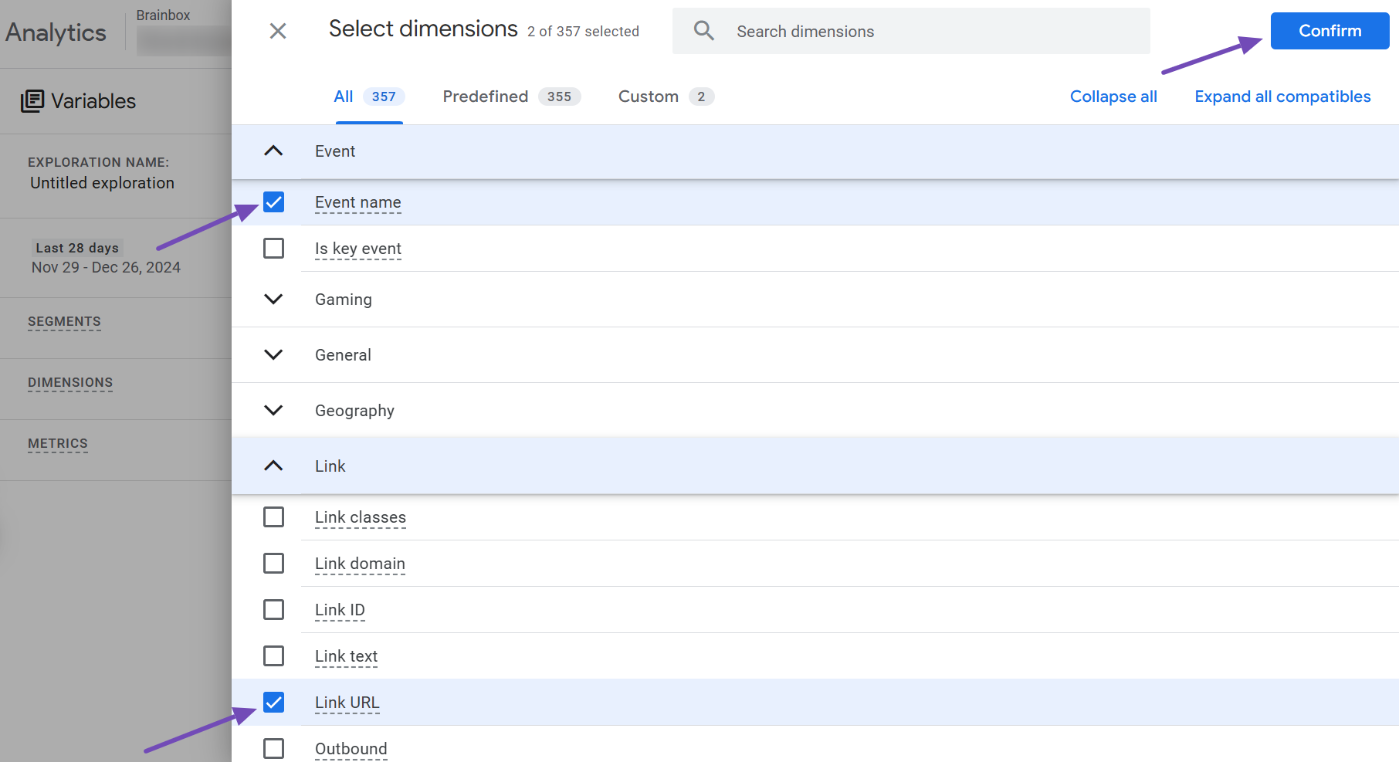This screenshot has height=762, width=1399.
Task: Close the Select dimensions panel
Action: (x=278, y=31)
